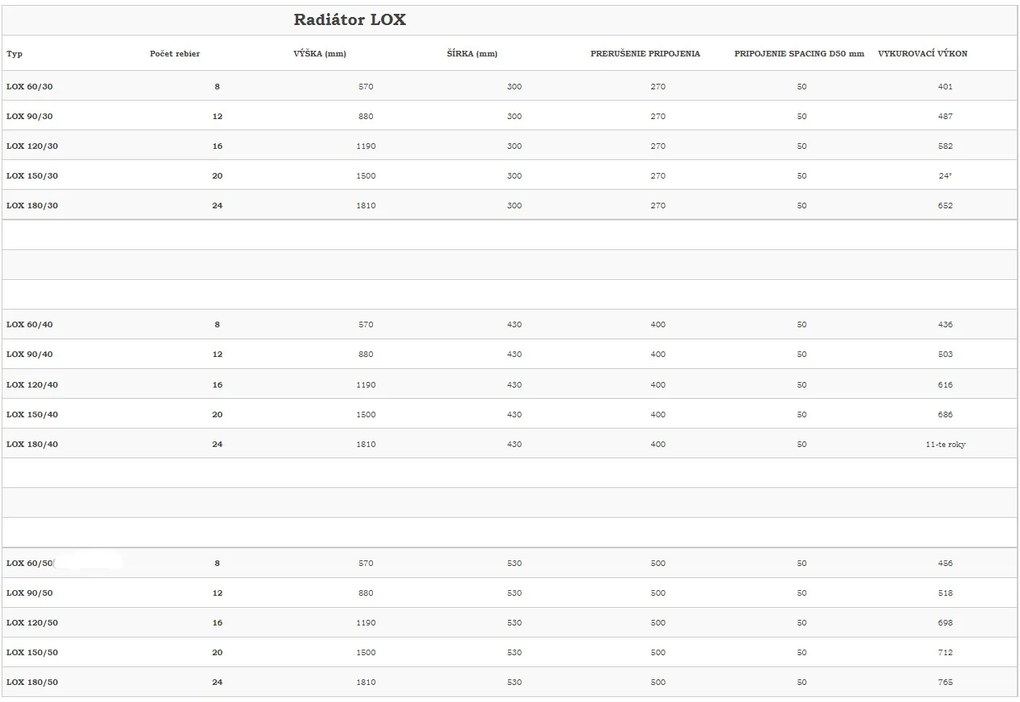The image size is (1020, 702).
Task: Click the LOX 120/50 type cell
Action: pos(32,623)
